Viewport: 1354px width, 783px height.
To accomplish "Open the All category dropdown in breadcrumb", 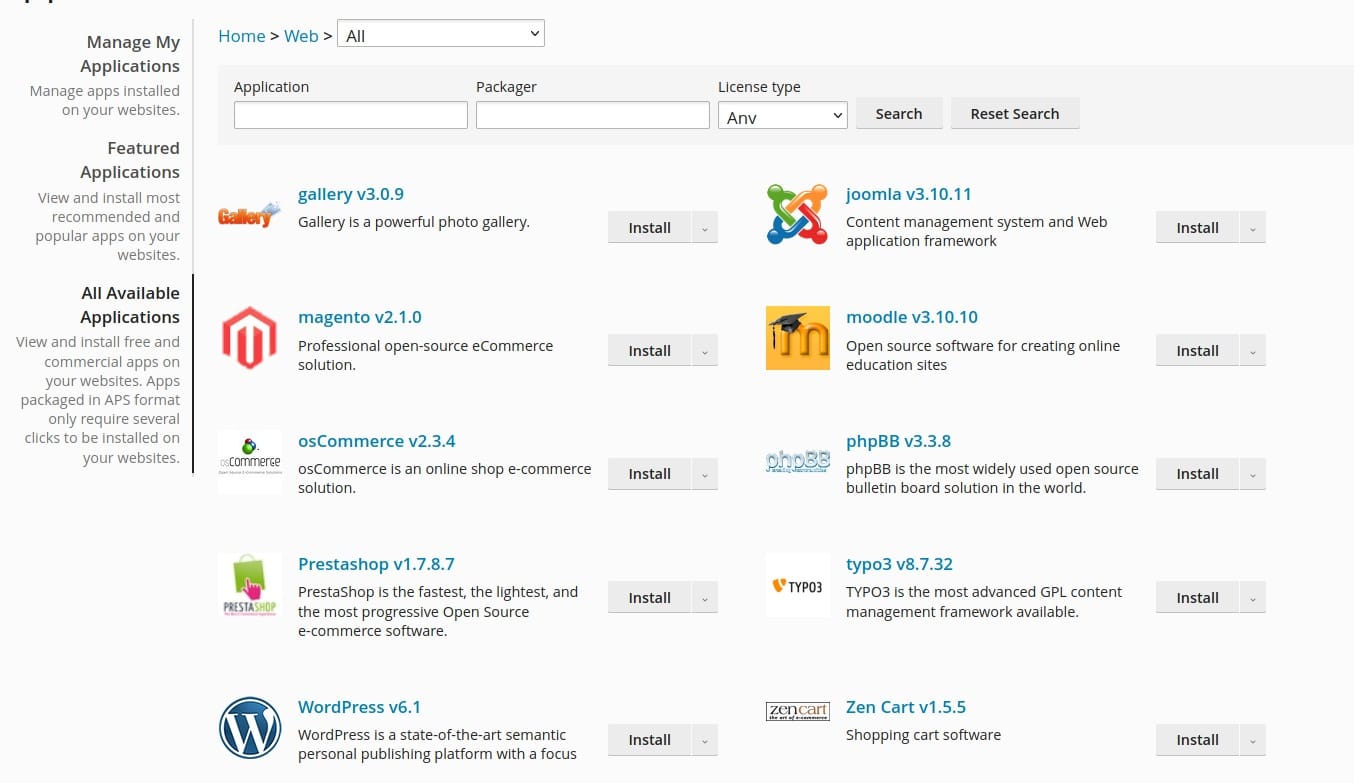I will coord(441,35).
